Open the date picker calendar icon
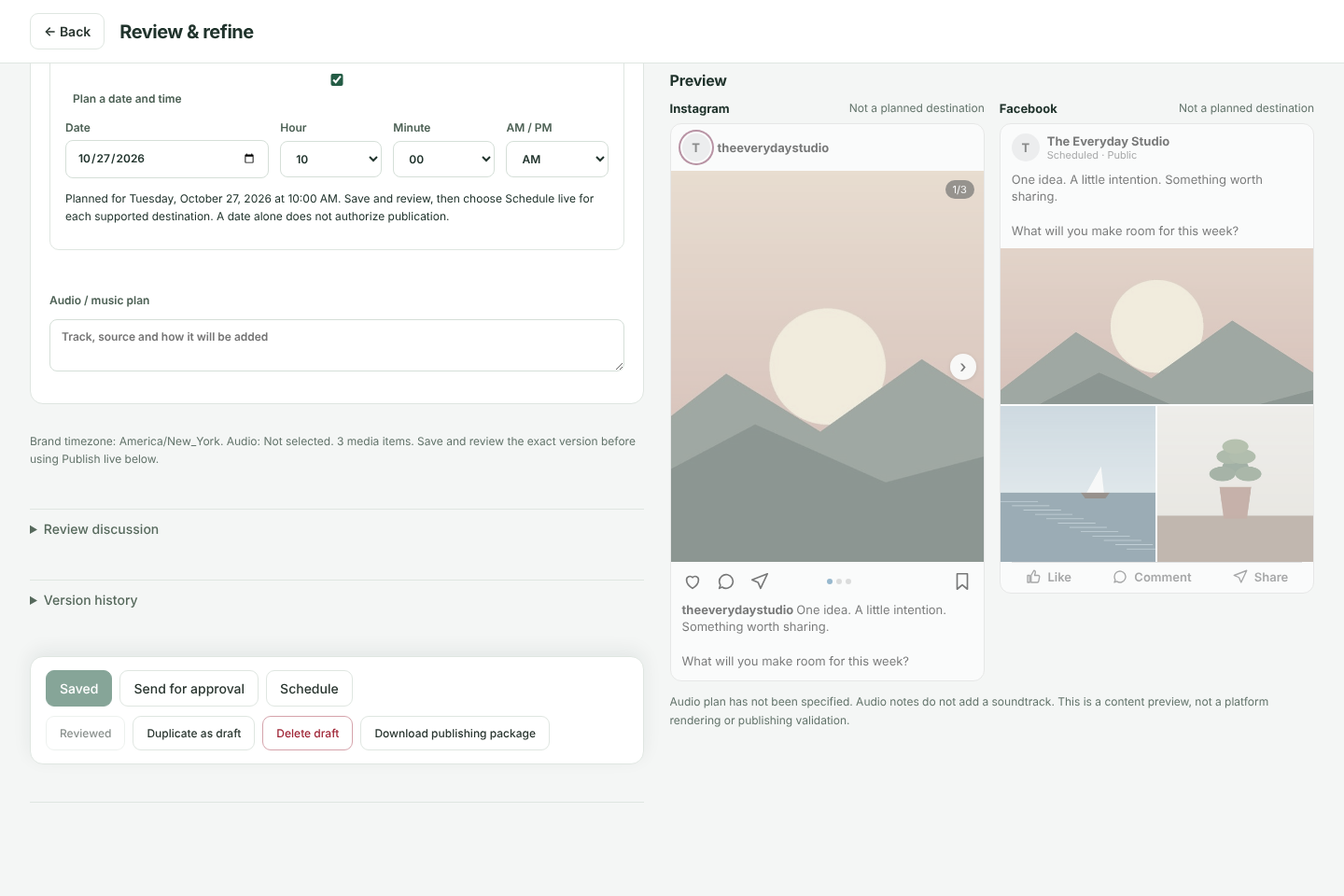1344x896 pixels. pos(249,159)
